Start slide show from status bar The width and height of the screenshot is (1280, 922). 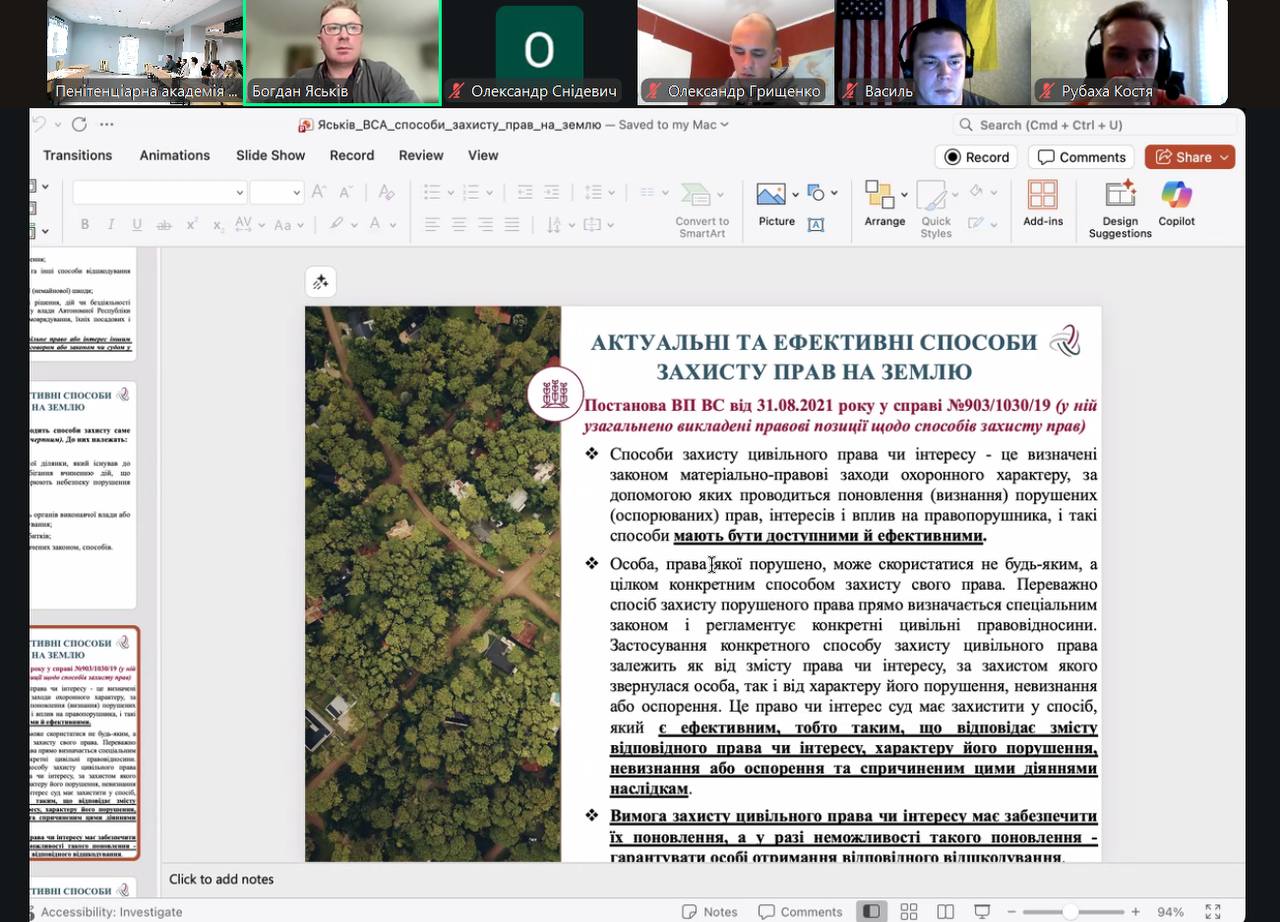[982, 911]
